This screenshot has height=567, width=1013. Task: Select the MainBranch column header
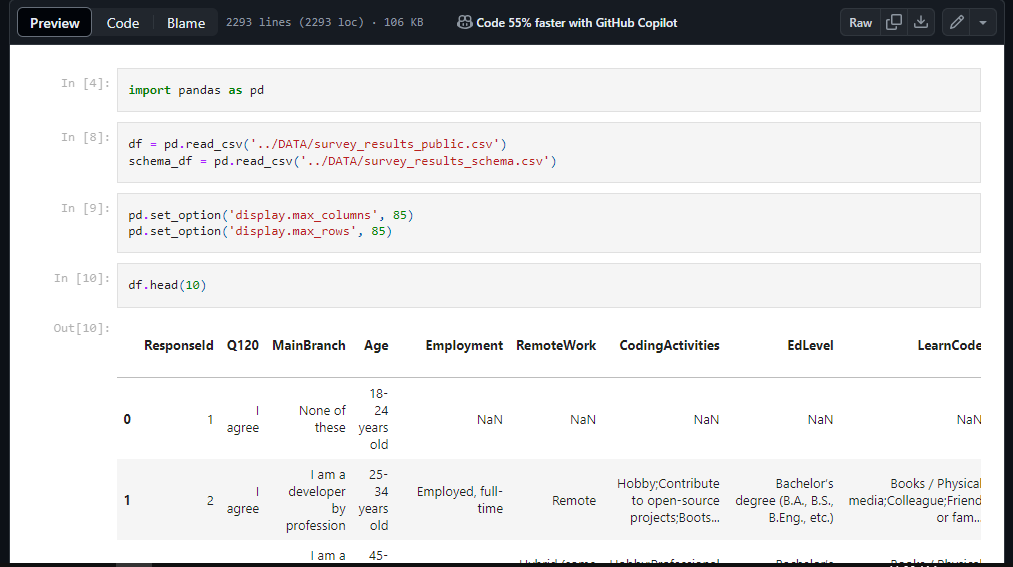(x=308, y=345)
